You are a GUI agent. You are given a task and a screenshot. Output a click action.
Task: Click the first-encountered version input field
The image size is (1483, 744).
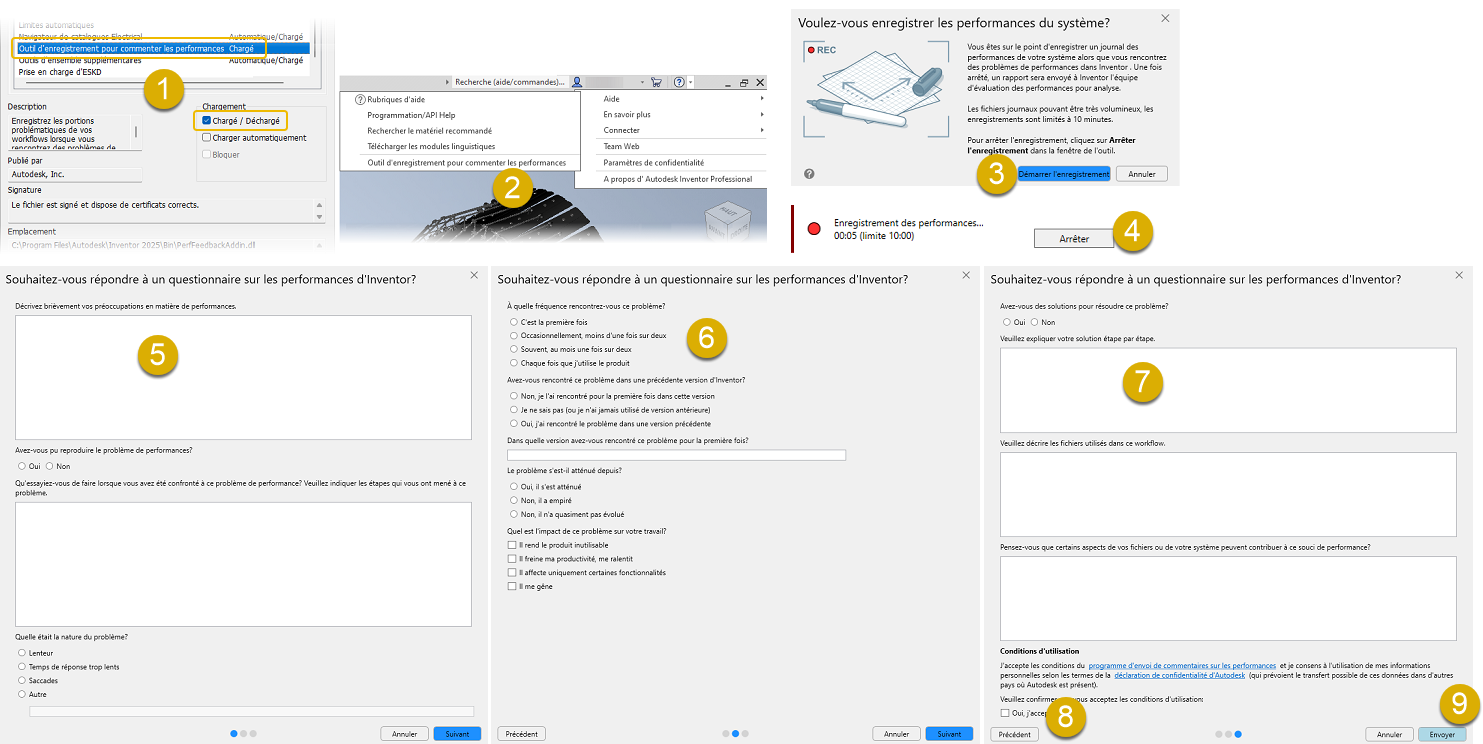pos(677,455)
